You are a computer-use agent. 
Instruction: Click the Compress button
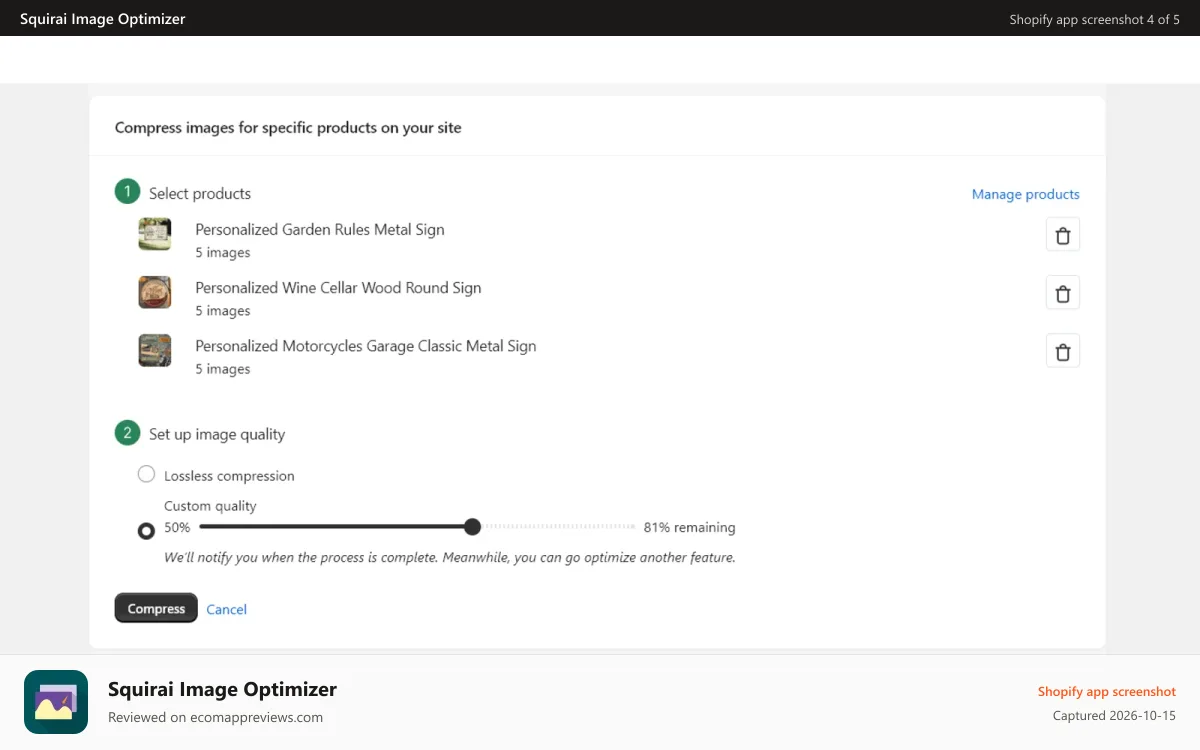(156, 608)
